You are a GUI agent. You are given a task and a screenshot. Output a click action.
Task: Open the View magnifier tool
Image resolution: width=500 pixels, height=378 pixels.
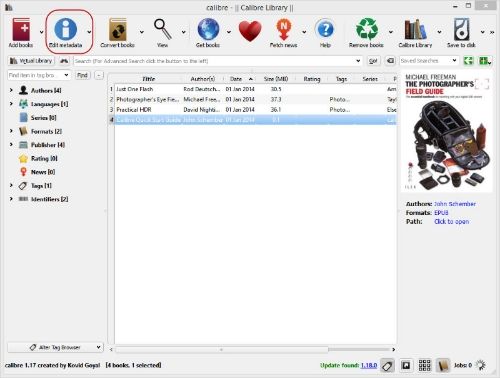[162, 29]
